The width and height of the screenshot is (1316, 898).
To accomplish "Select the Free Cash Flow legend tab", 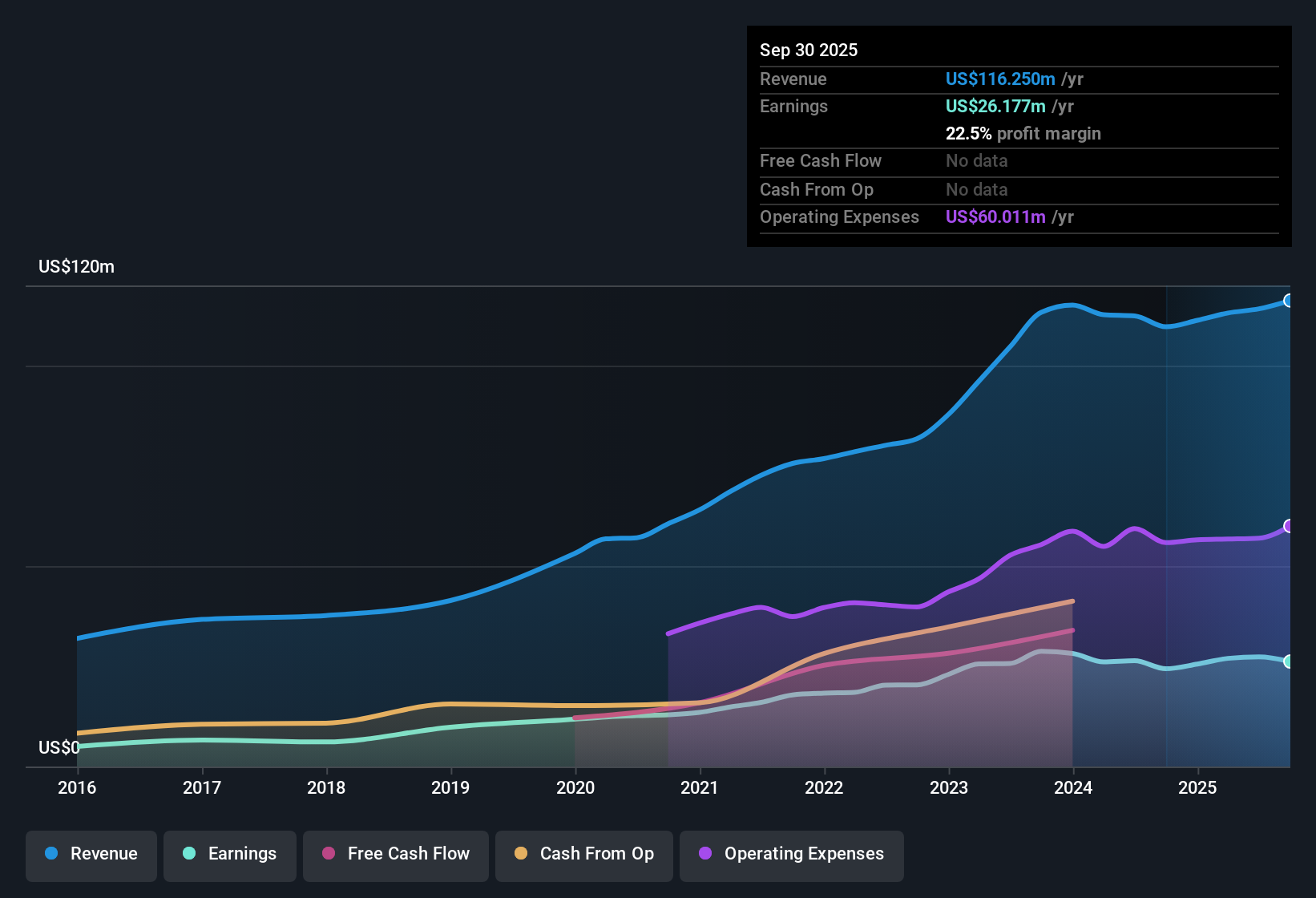I will coord(395,854).
